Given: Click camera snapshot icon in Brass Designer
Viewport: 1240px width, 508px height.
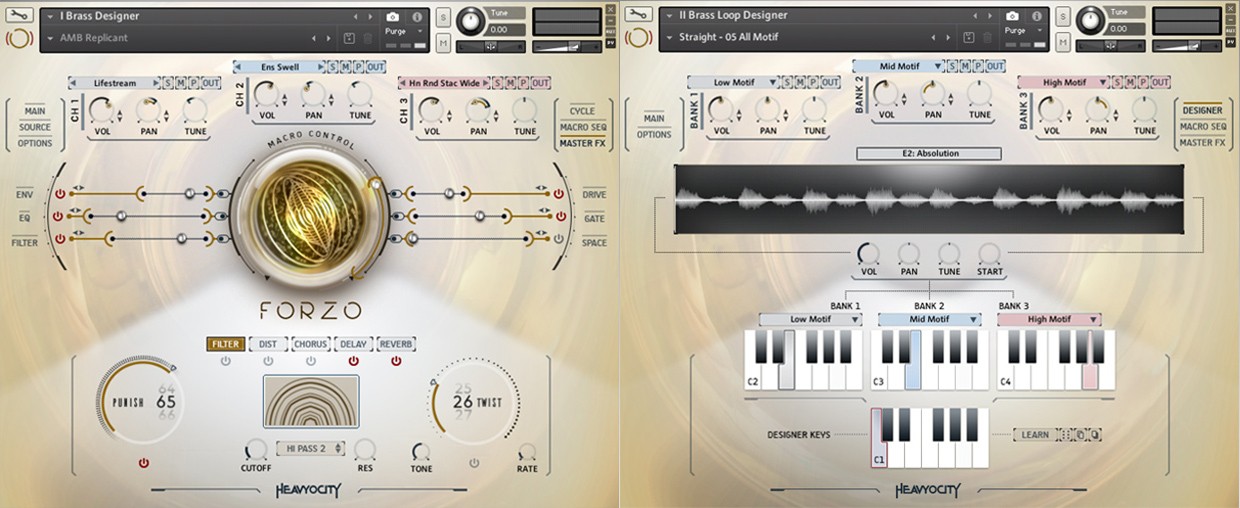Looking at the screenshot, I should 393,17.
